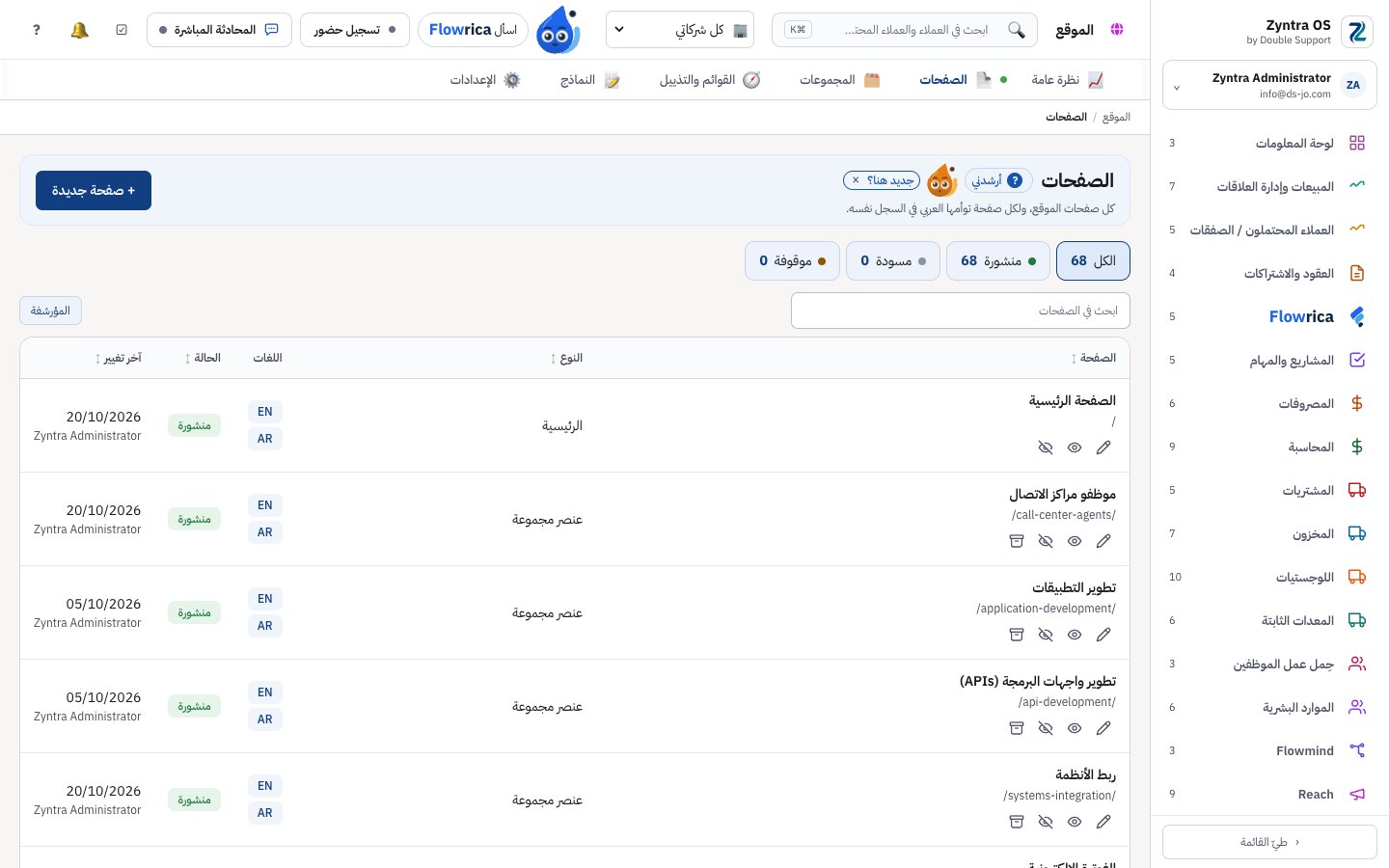
Task: Click the Zyntra OS logo
Action: point(1358,32)
